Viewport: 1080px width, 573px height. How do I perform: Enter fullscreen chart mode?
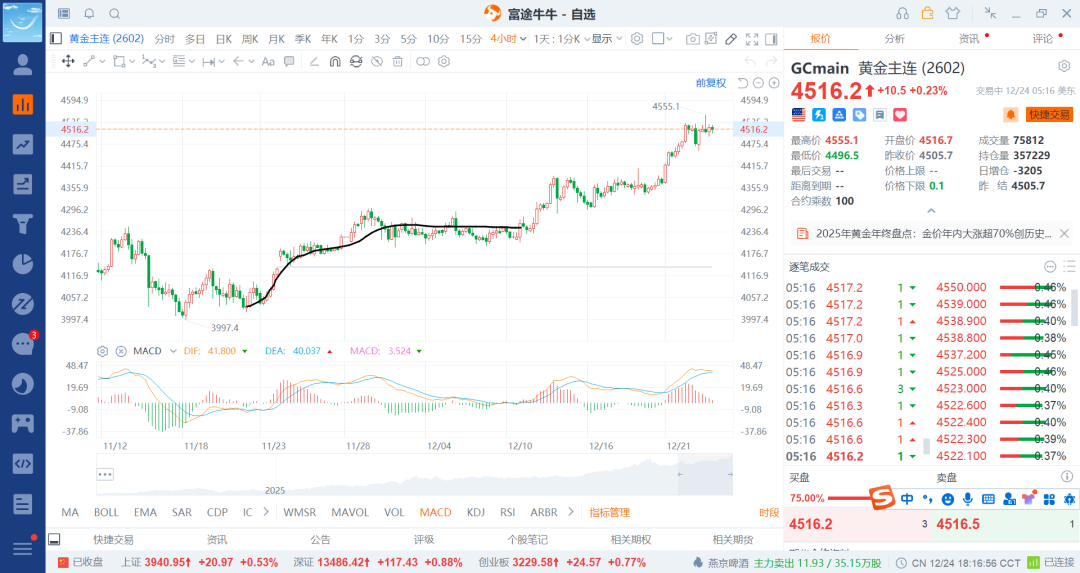click(x=752, y=39)
